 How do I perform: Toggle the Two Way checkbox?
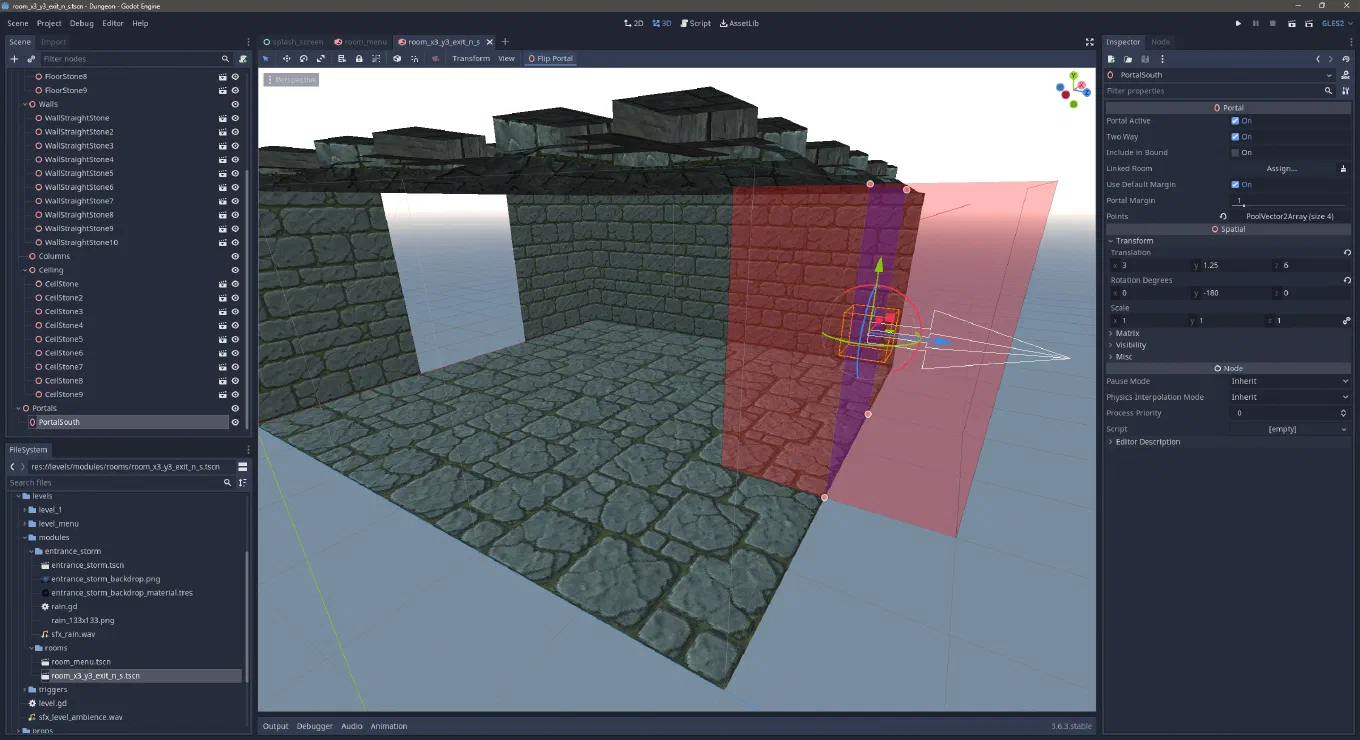coord(1235,137)
